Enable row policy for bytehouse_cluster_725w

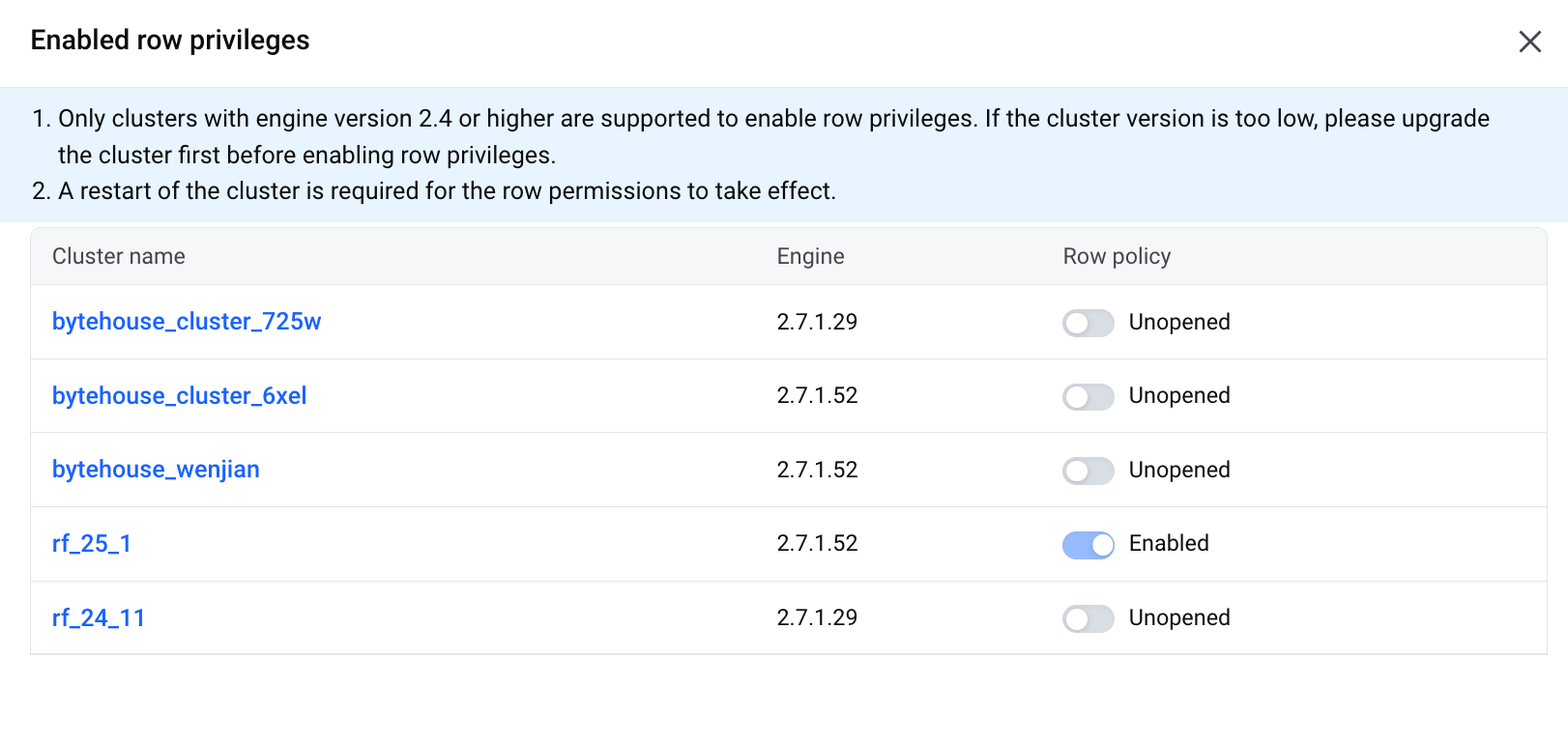pyautogui.click(x=1089, y=323)
